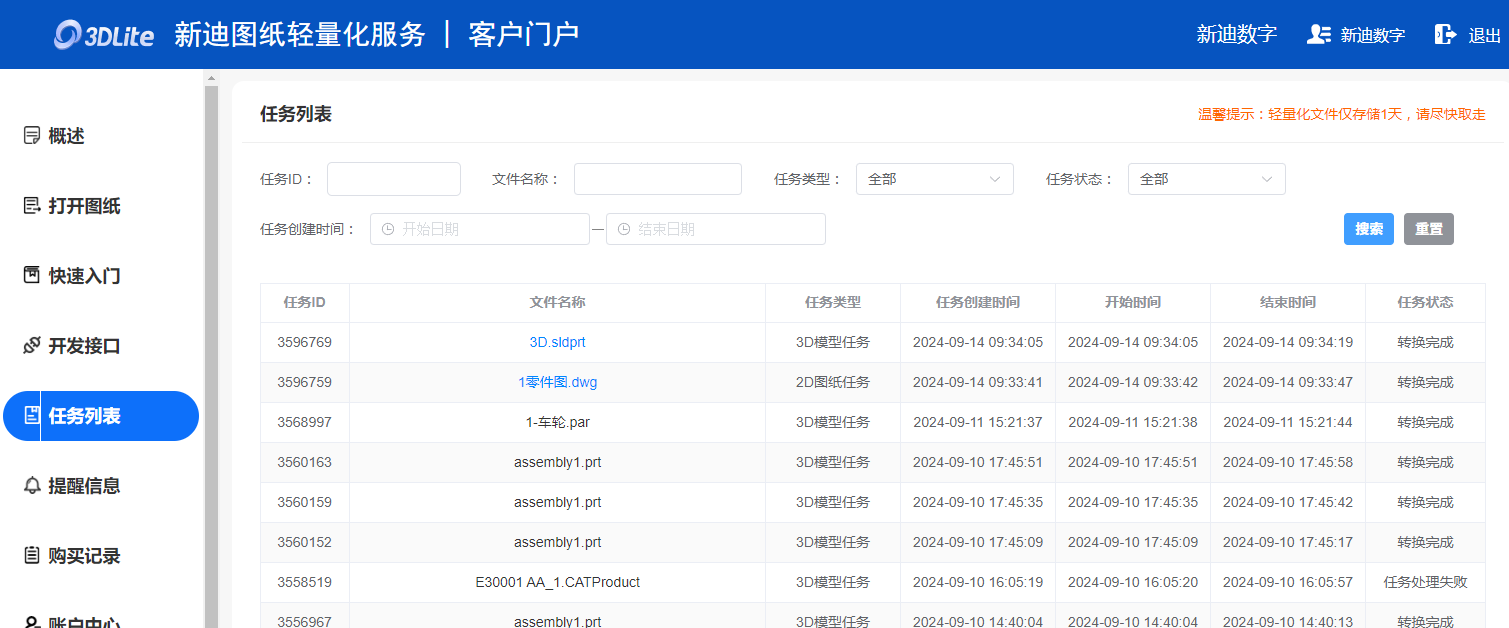1509x628 pixels.
Task: Click the 开发接口 link icon in sidebar
Action: click(32, 346)
